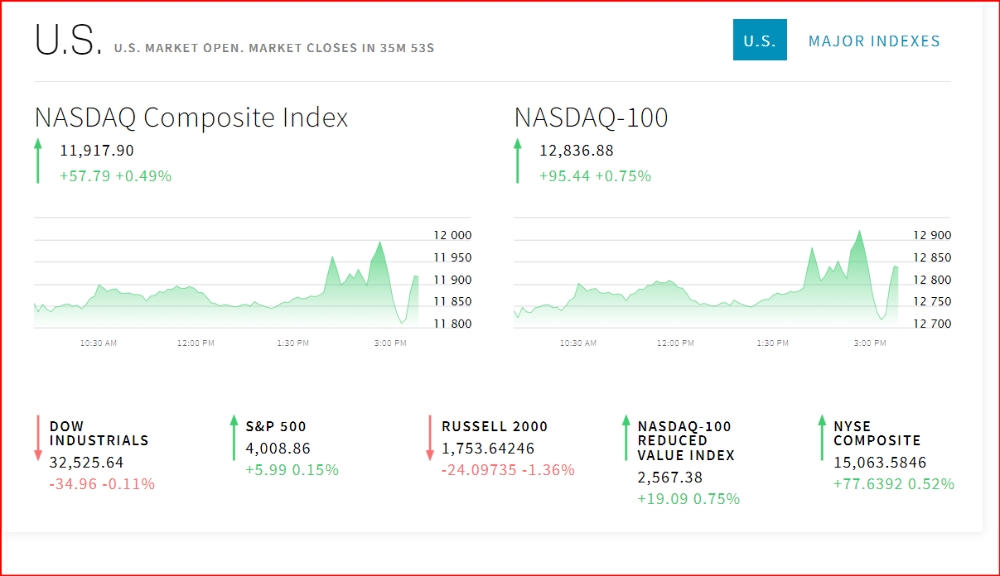Open the Russell 2000 index label
This screenshot has width=1000, height=576.
[495, 426]
